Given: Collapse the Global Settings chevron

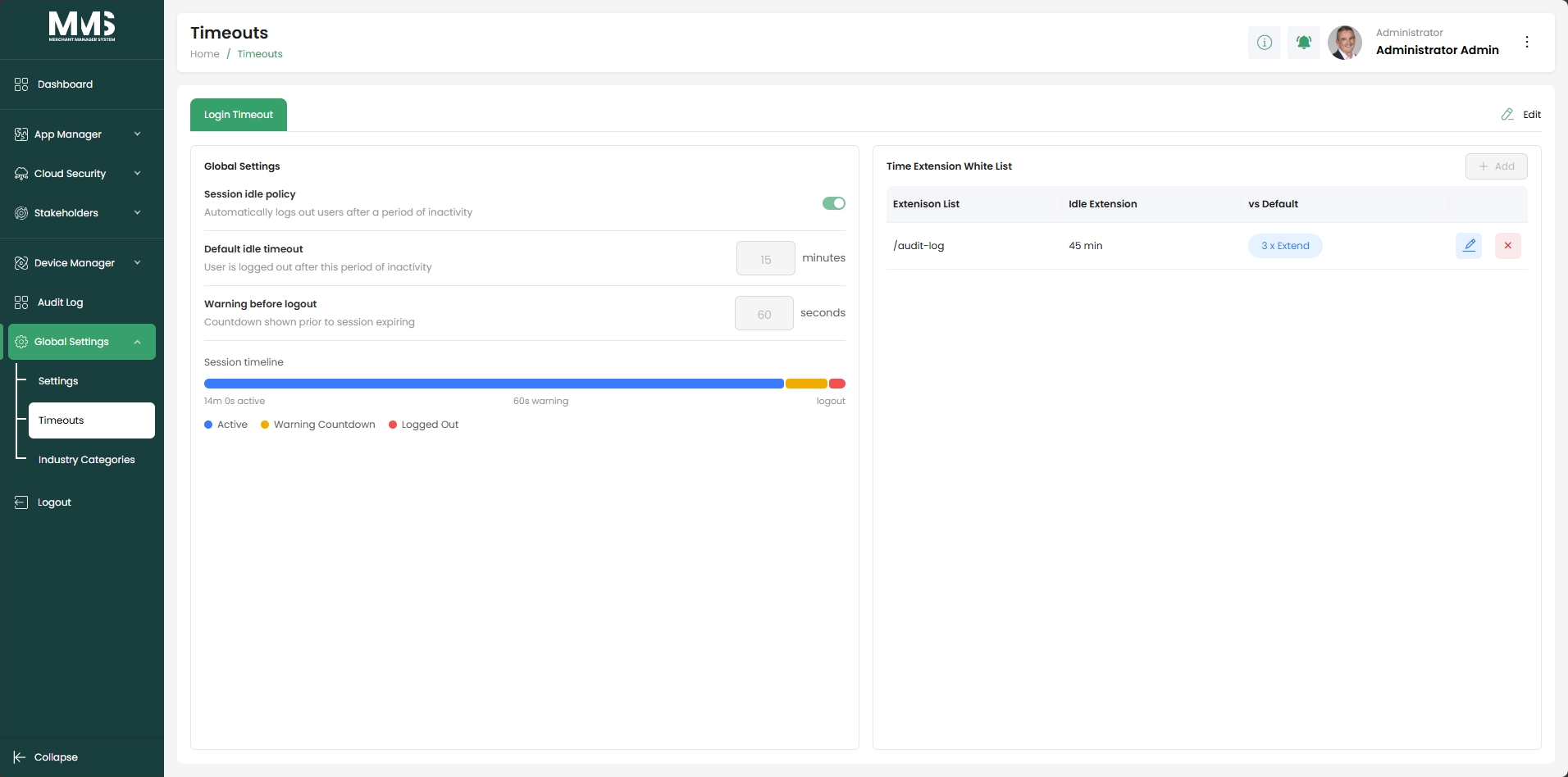Looking at the screenshot, I should click(x=137, y=342).
